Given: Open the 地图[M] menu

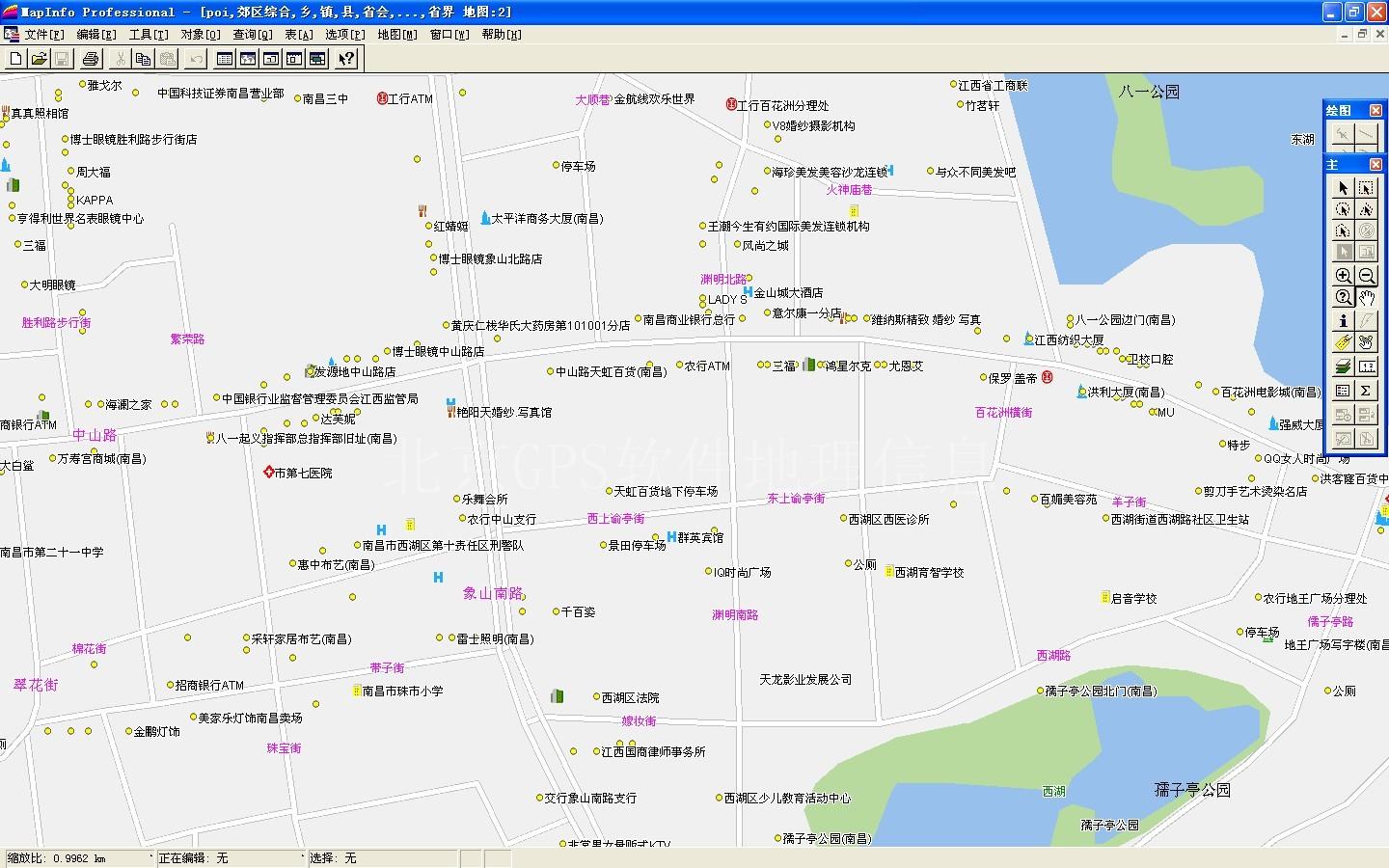Looking at the screenshot, I should click(397, 35).
